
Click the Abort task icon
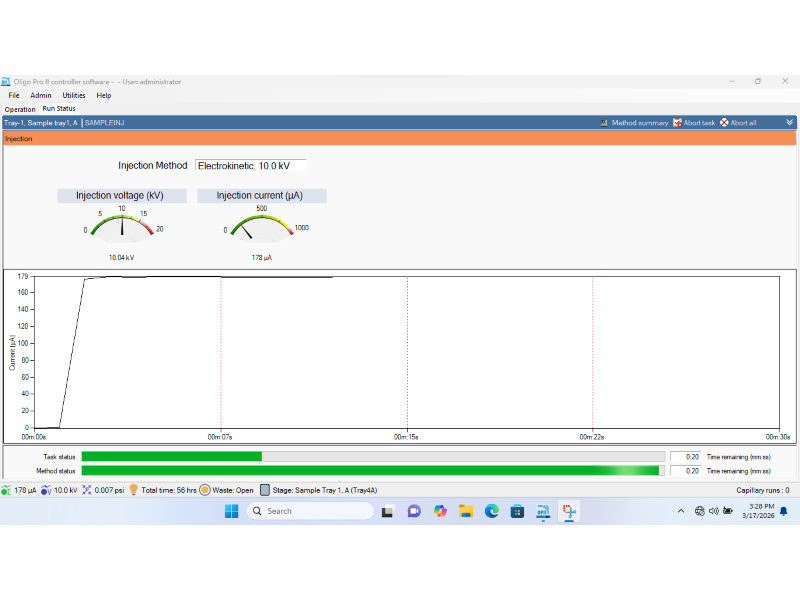(677, 123)
